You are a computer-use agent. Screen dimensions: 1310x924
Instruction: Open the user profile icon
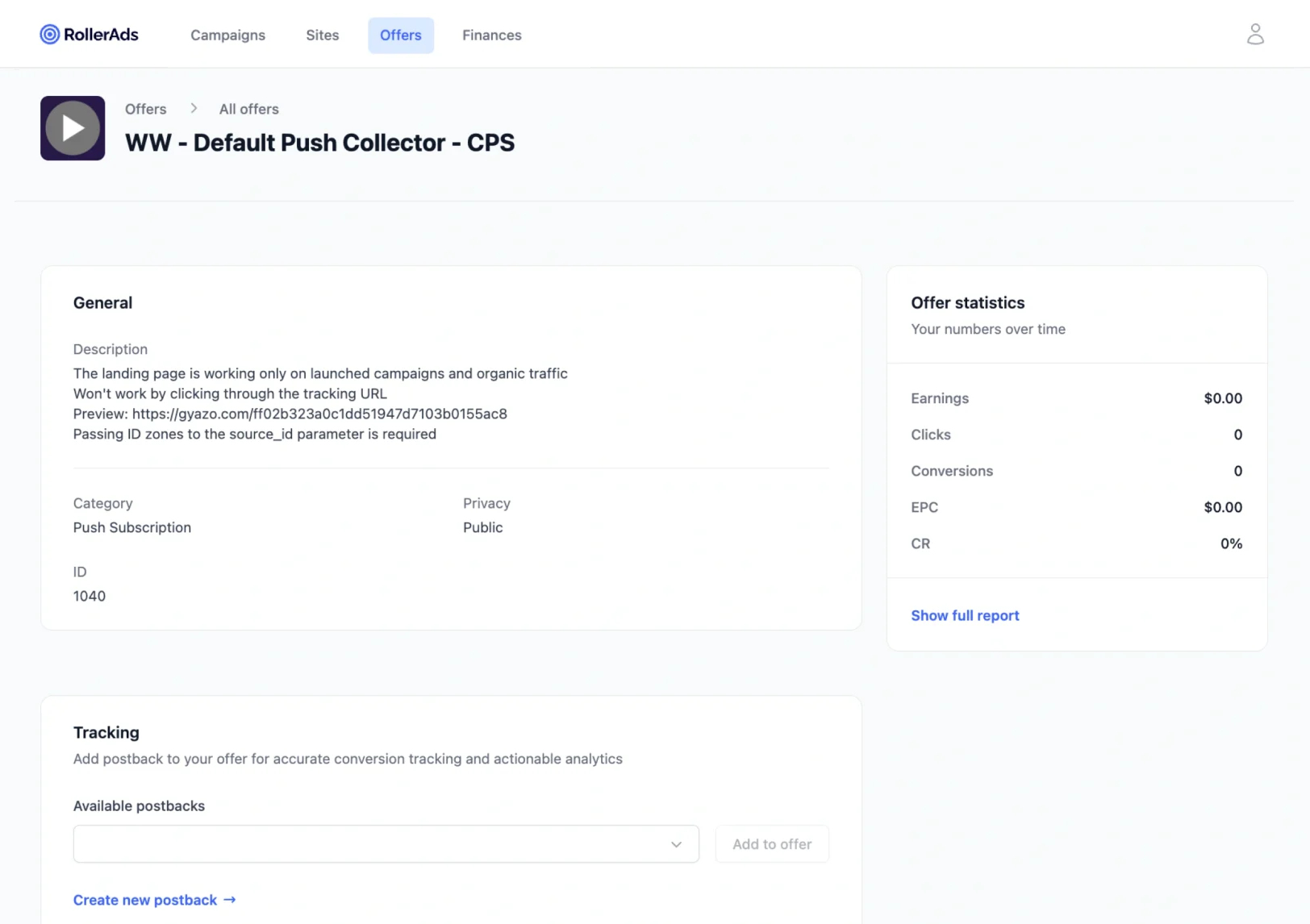point(1255,34)
